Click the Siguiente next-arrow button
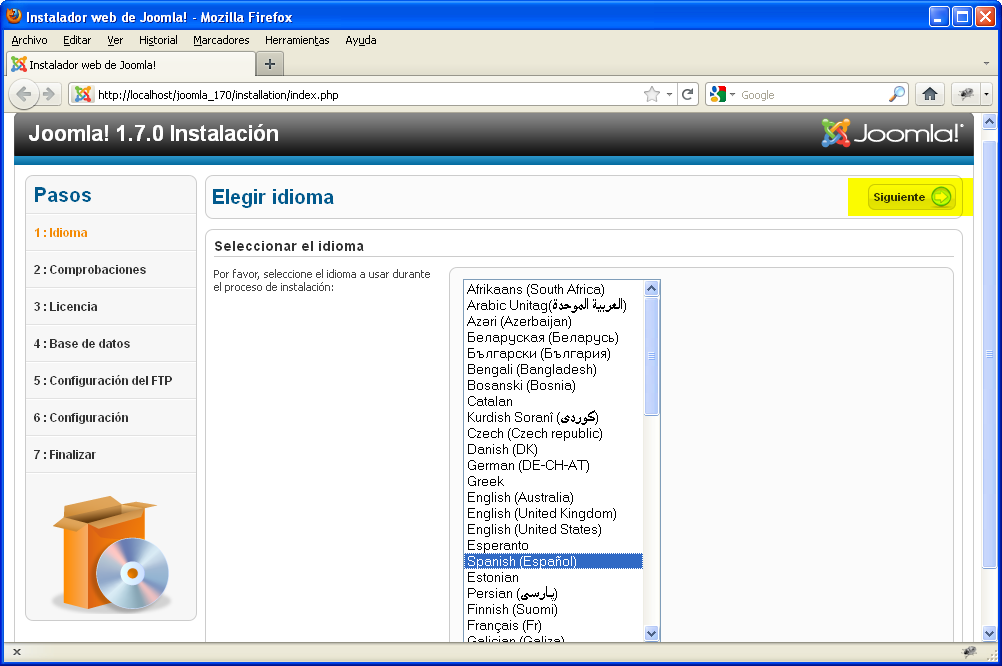The image size is (1002, 666). [x=911, y=197]
